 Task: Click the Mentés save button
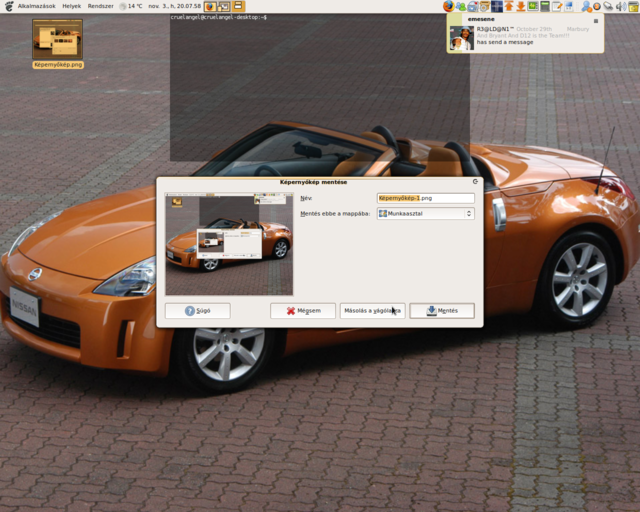click(442, 311)
